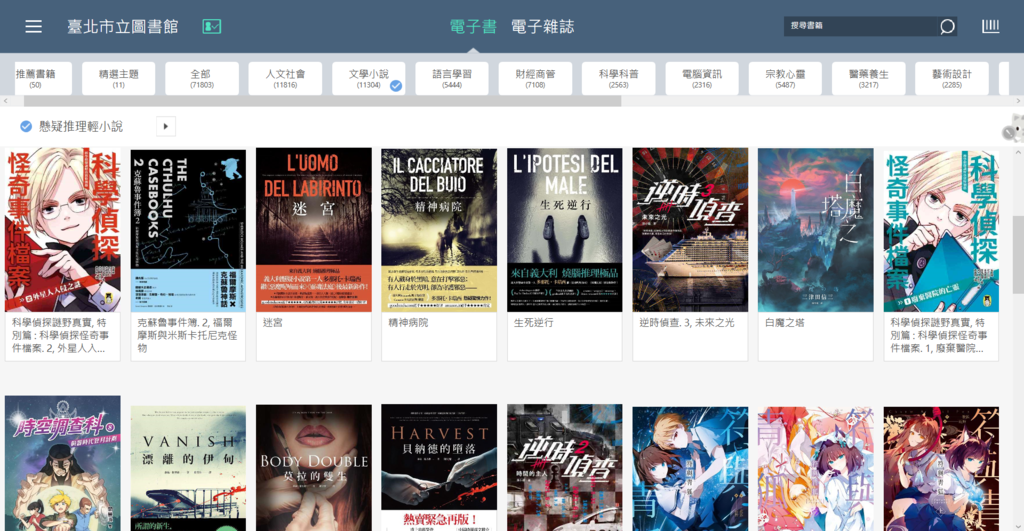Viewport: 1024px width, 531px height.
Task: Click the 白魔之塔 title text
Action: 784,323
